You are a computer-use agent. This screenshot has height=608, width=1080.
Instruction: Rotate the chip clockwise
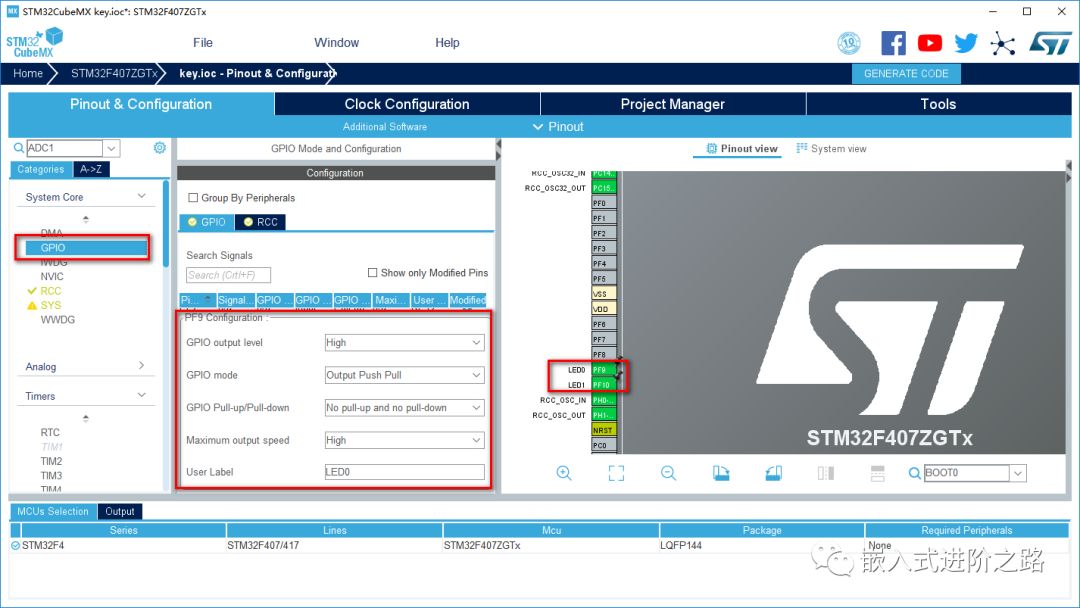720,473
